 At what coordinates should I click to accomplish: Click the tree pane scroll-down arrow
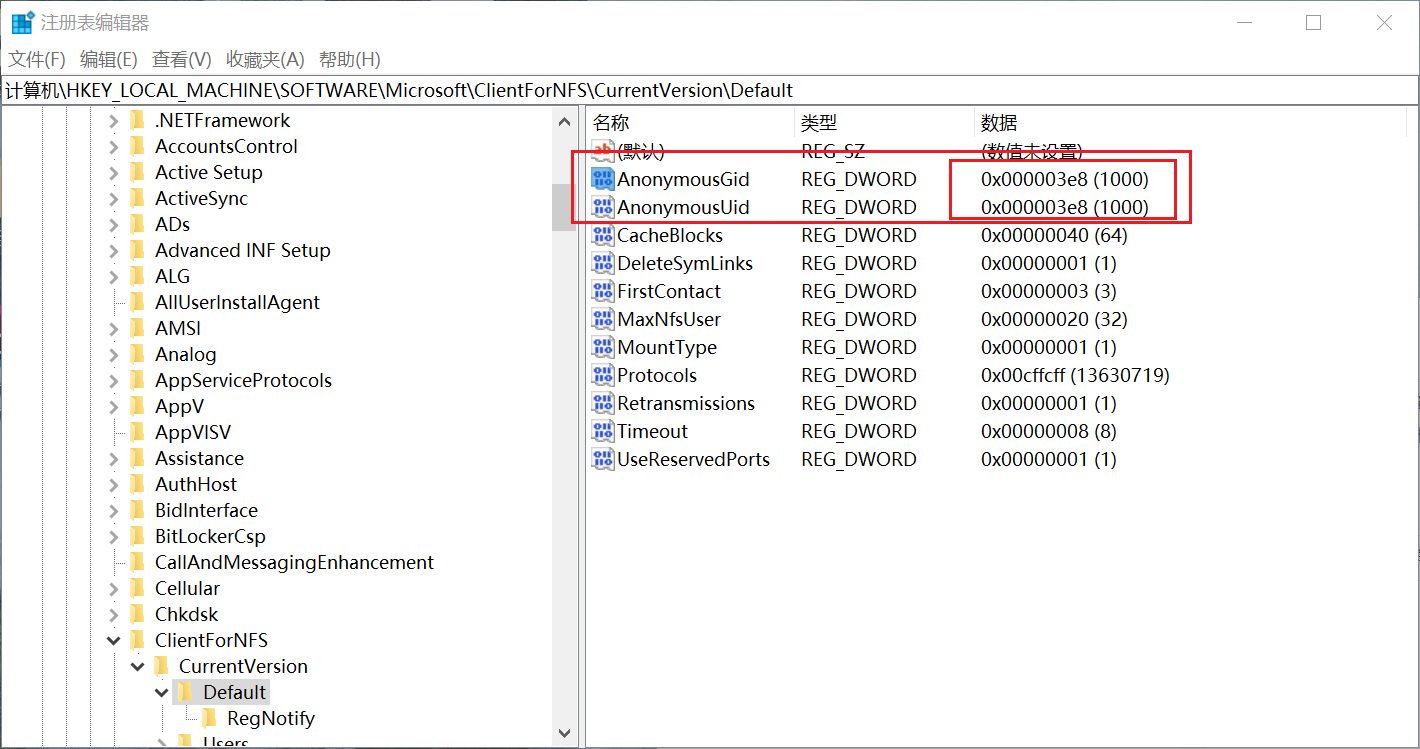[x=564, y=735]
